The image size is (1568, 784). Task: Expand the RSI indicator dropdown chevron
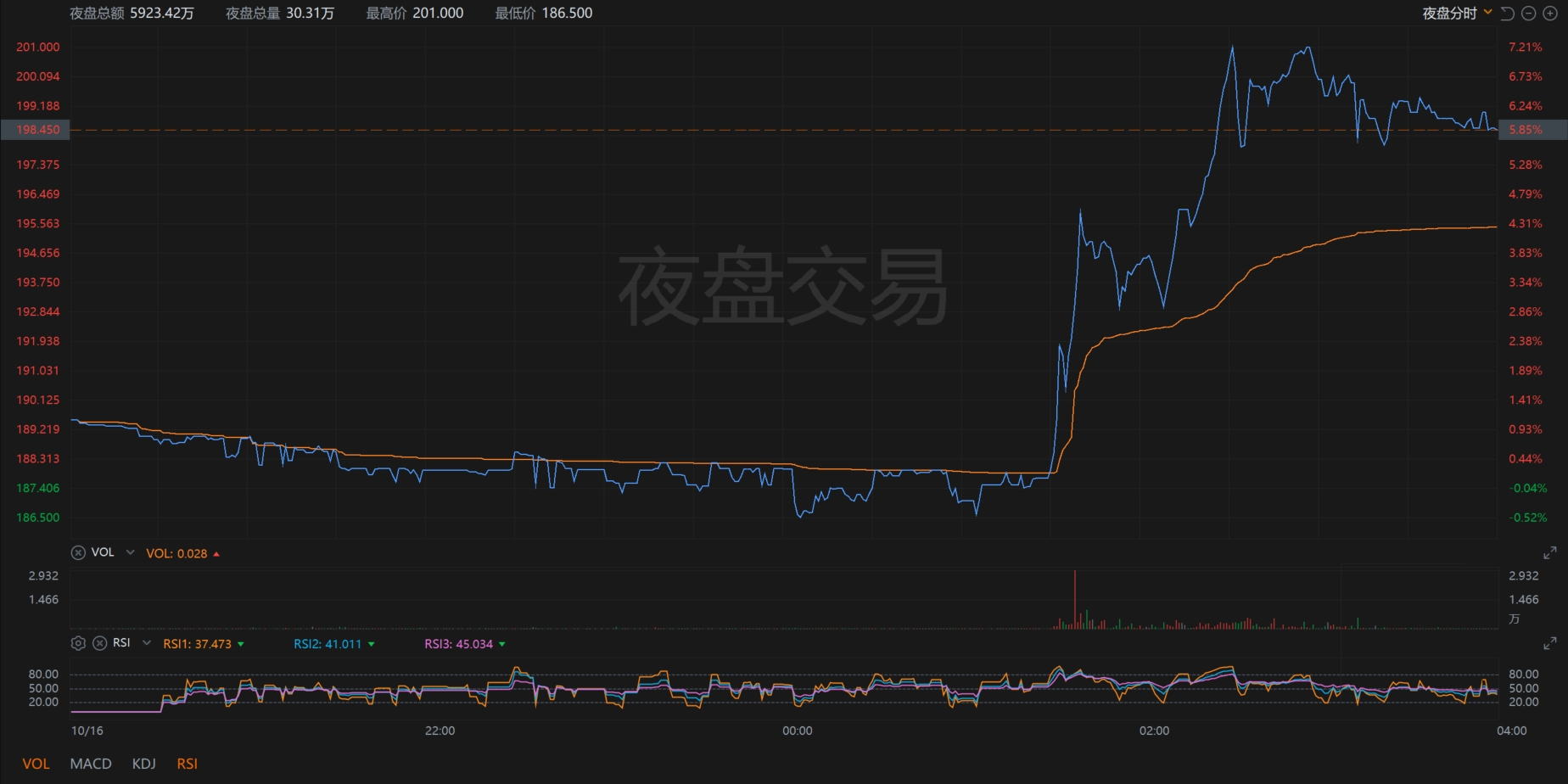pyautogui.click(x=147, y=643)
